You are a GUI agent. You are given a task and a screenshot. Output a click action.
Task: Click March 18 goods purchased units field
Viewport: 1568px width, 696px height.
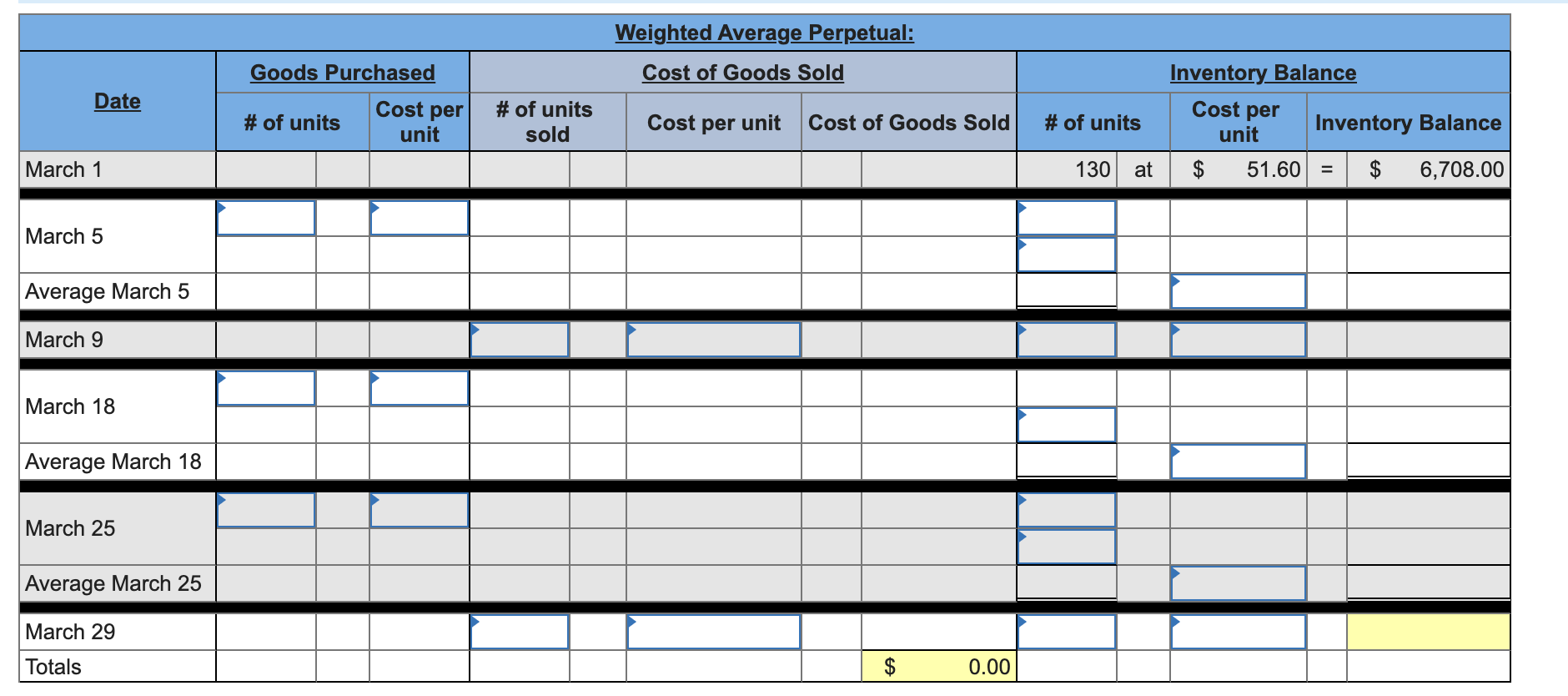(266, 388)
